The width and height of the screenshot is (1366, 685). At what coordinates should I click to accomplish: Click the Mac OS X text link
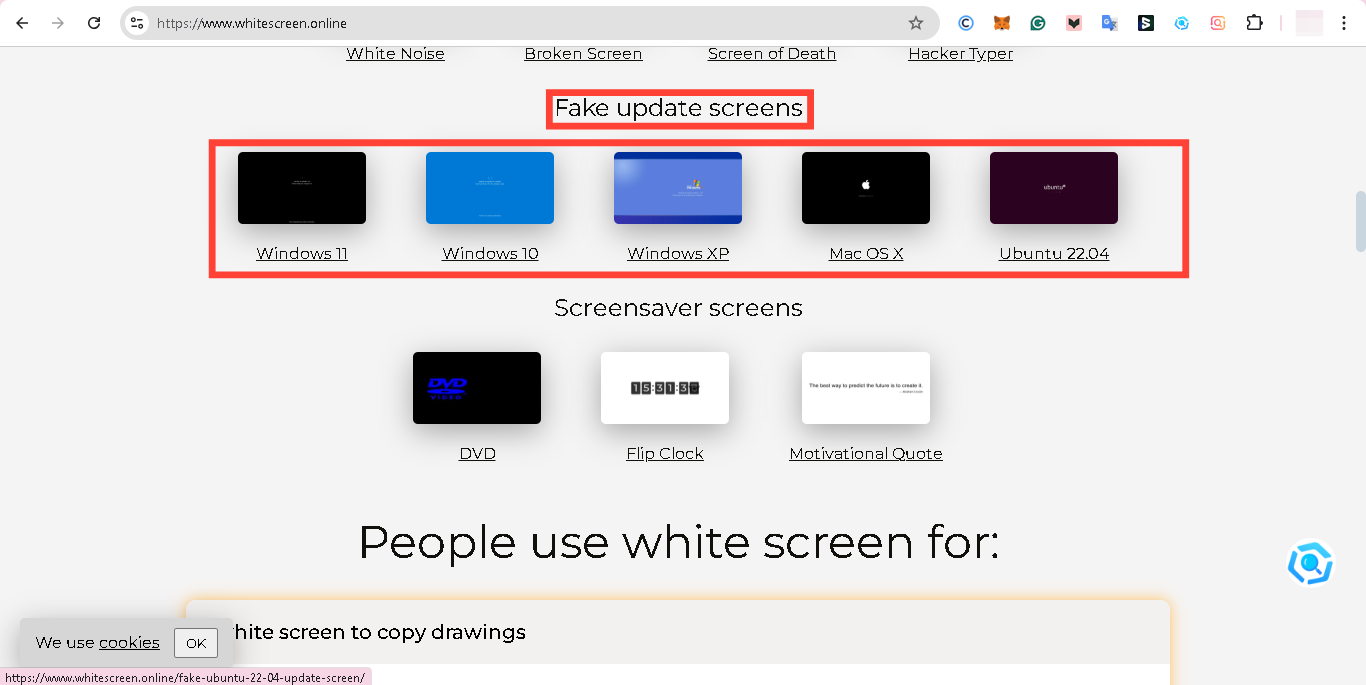(x=866, y=254)
